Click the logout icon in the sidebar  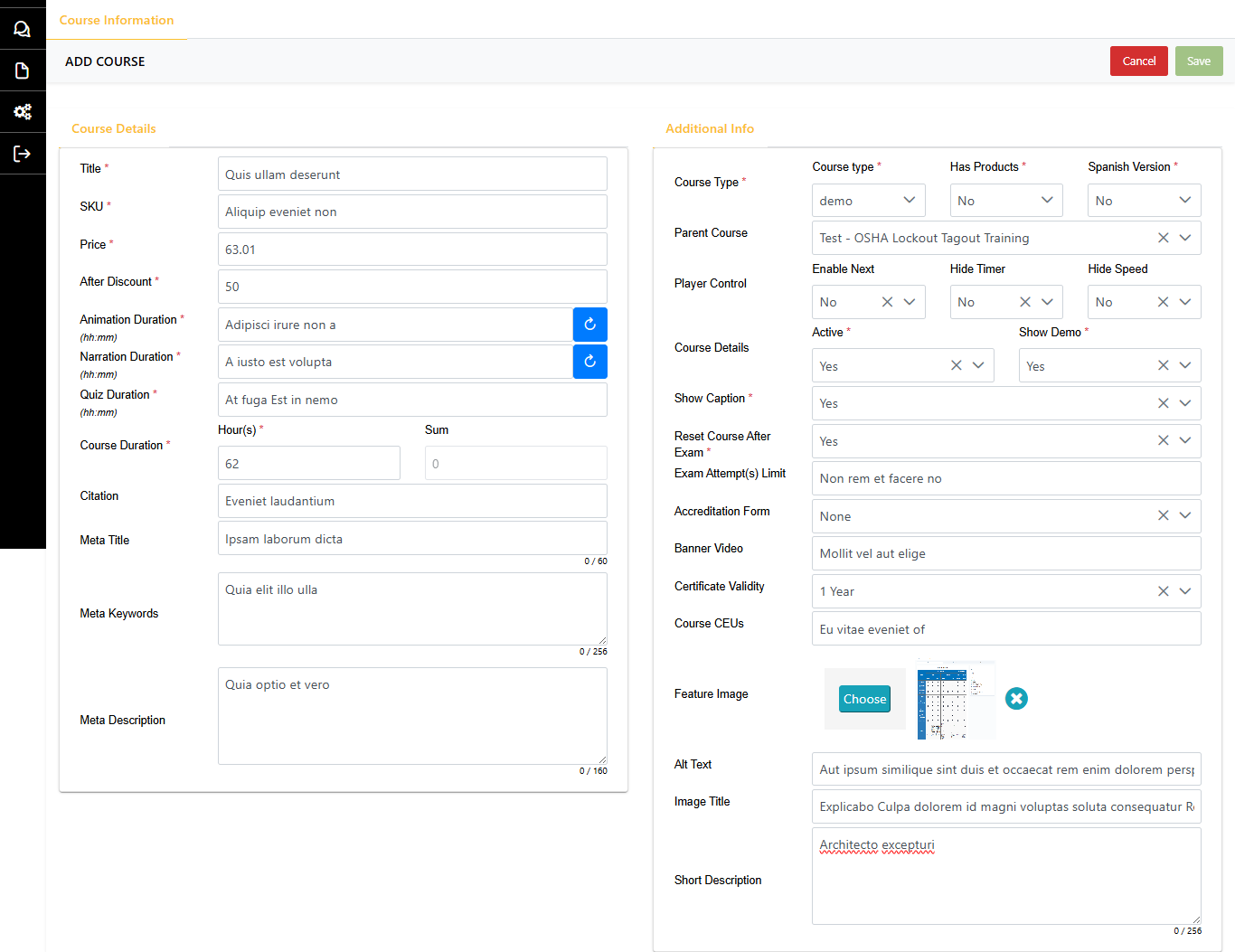point(23,154)
